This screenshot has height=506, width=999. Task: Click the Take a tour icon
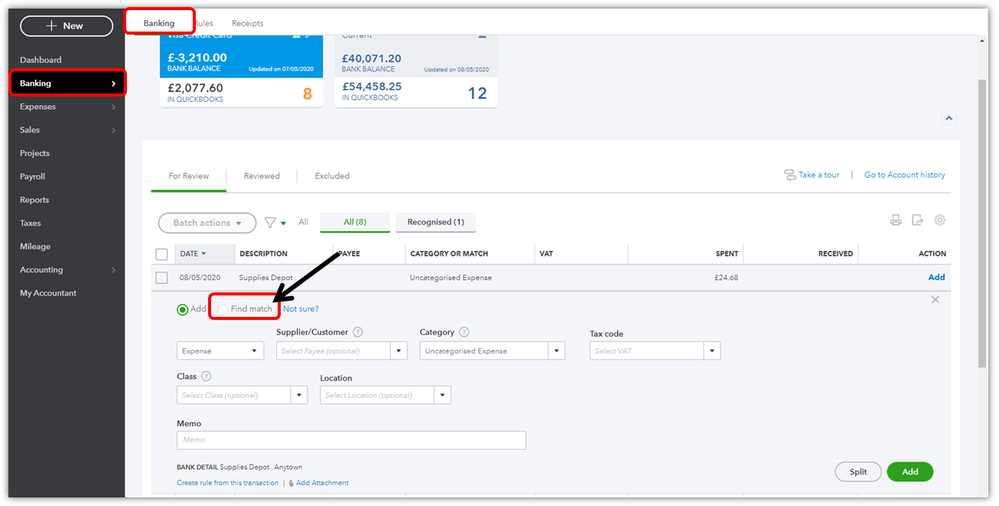(x=790, y=175)
